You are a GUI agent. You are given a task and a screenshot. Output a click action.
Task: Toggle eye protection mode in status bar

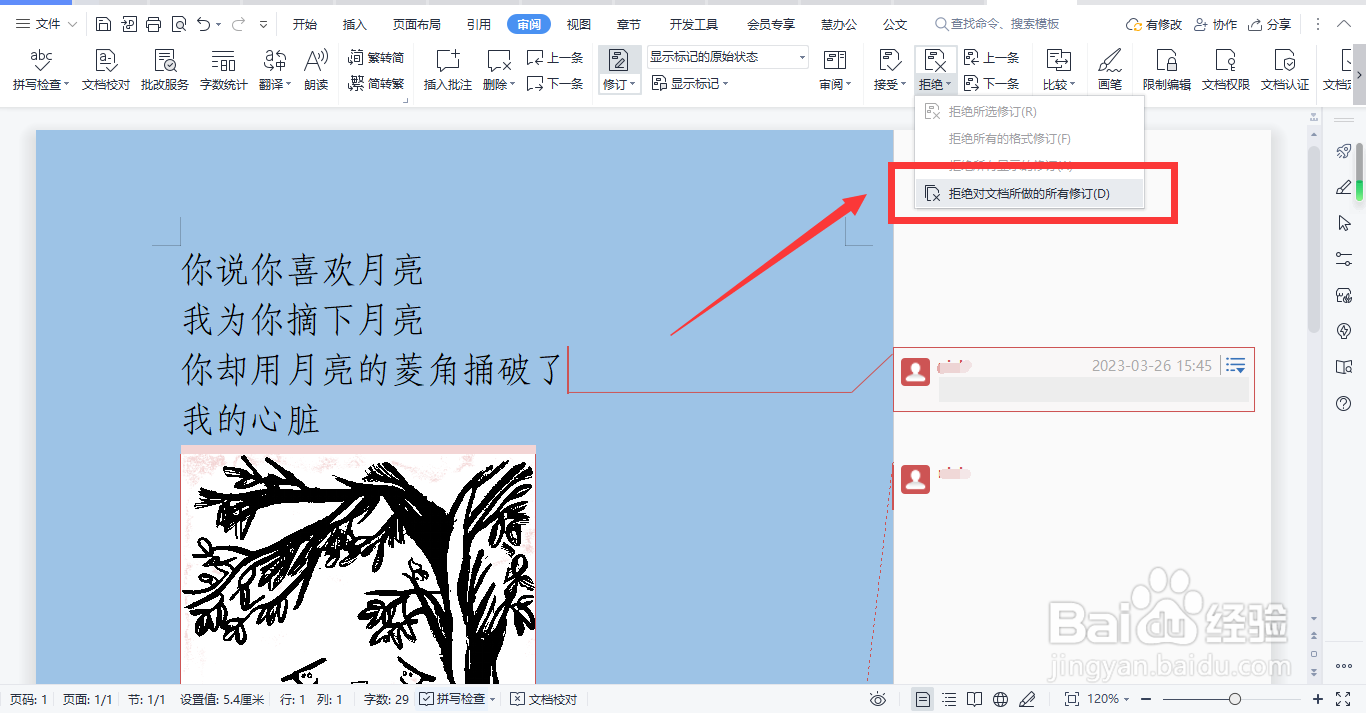pyautogui.click(x=878, y=699)
